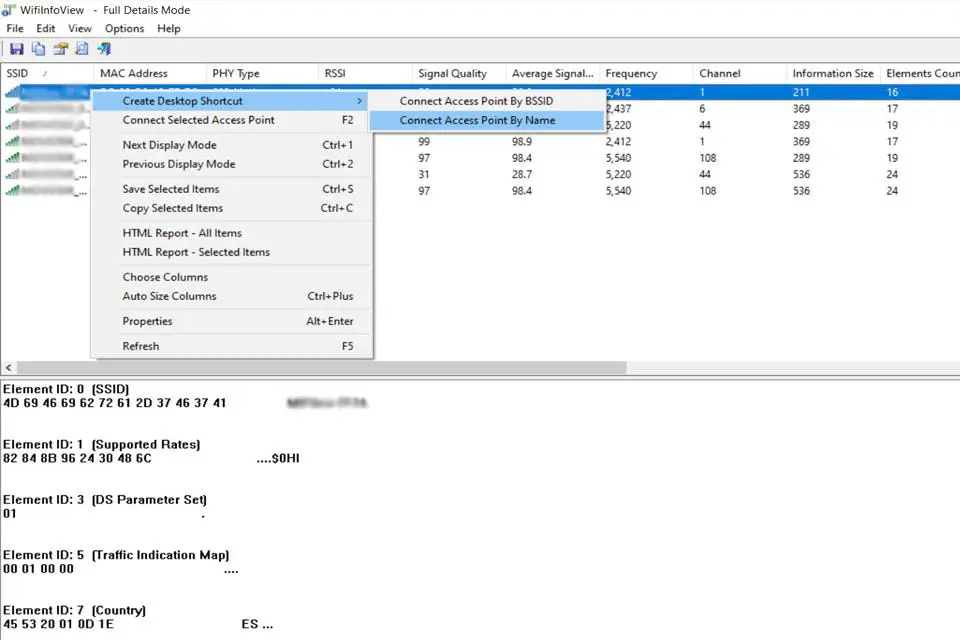Select Next Display Mode

pos(231,145)
